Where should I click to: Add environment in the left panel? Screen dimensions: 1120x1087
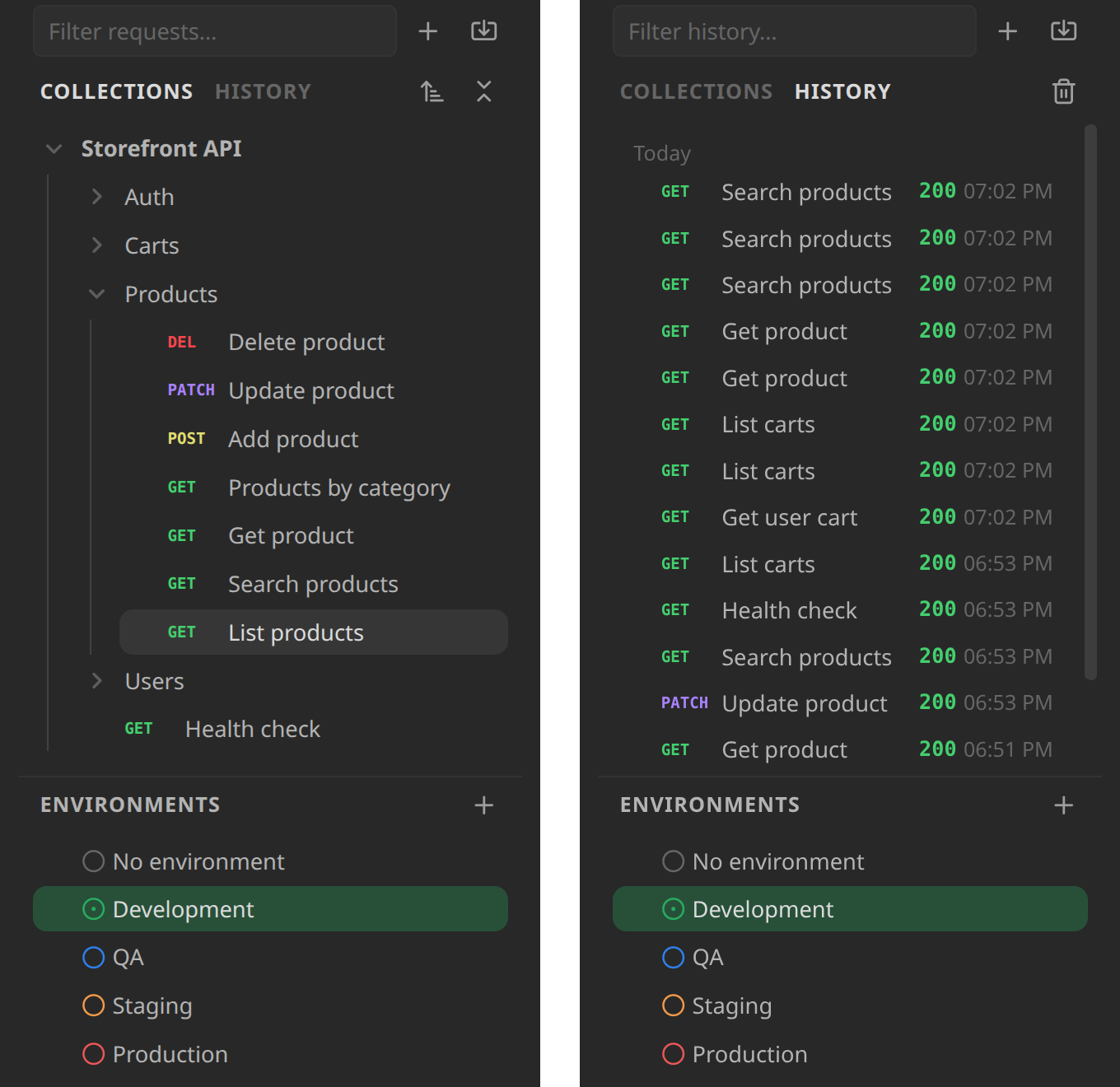tap(484, 805)
